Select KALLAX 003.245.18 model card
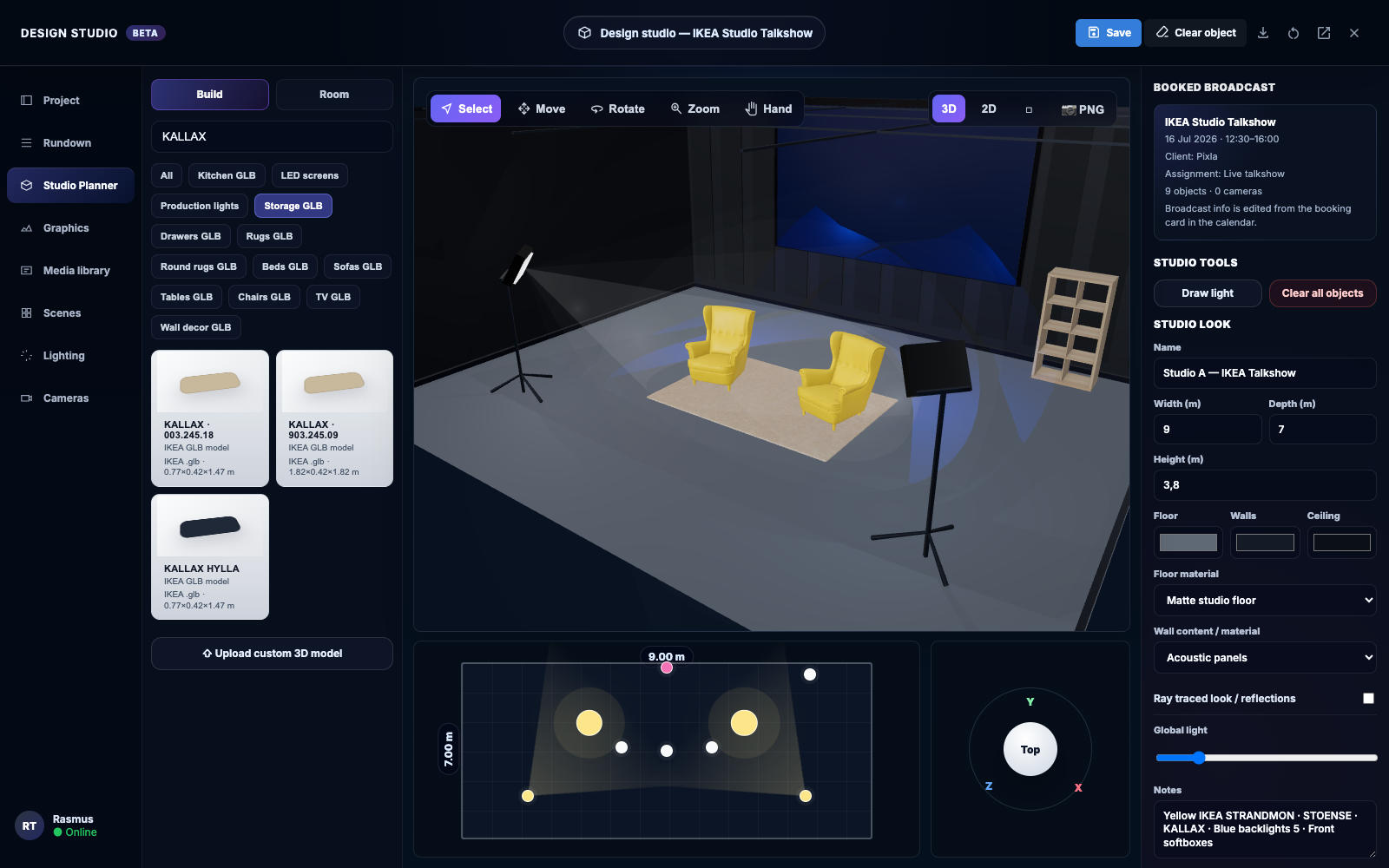This screenshot has height=868, width=1389. click(210, 418)
